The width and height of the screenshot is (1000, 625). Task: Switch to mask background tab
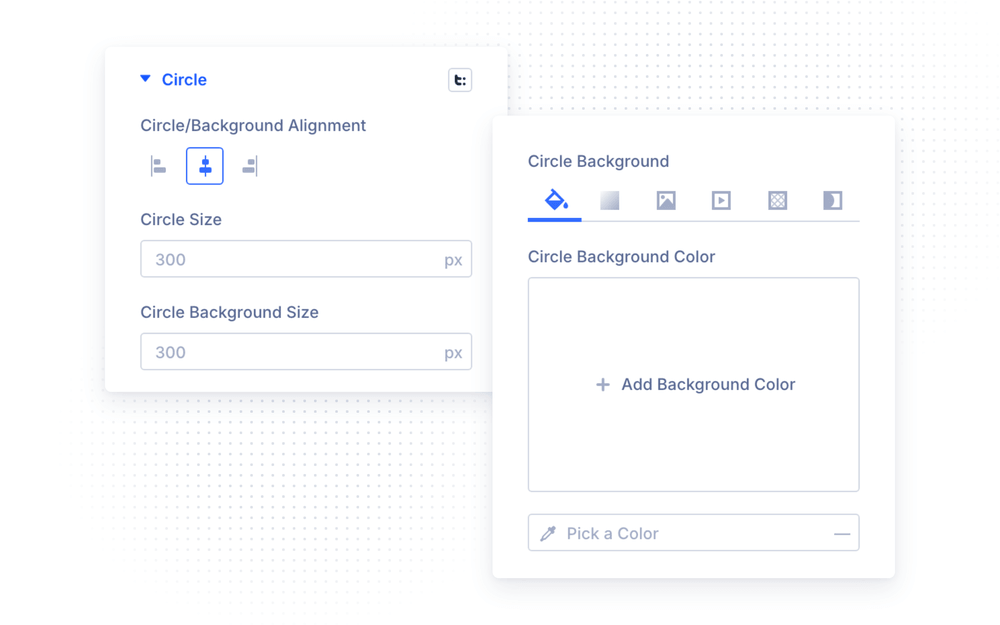coord(832,201)
